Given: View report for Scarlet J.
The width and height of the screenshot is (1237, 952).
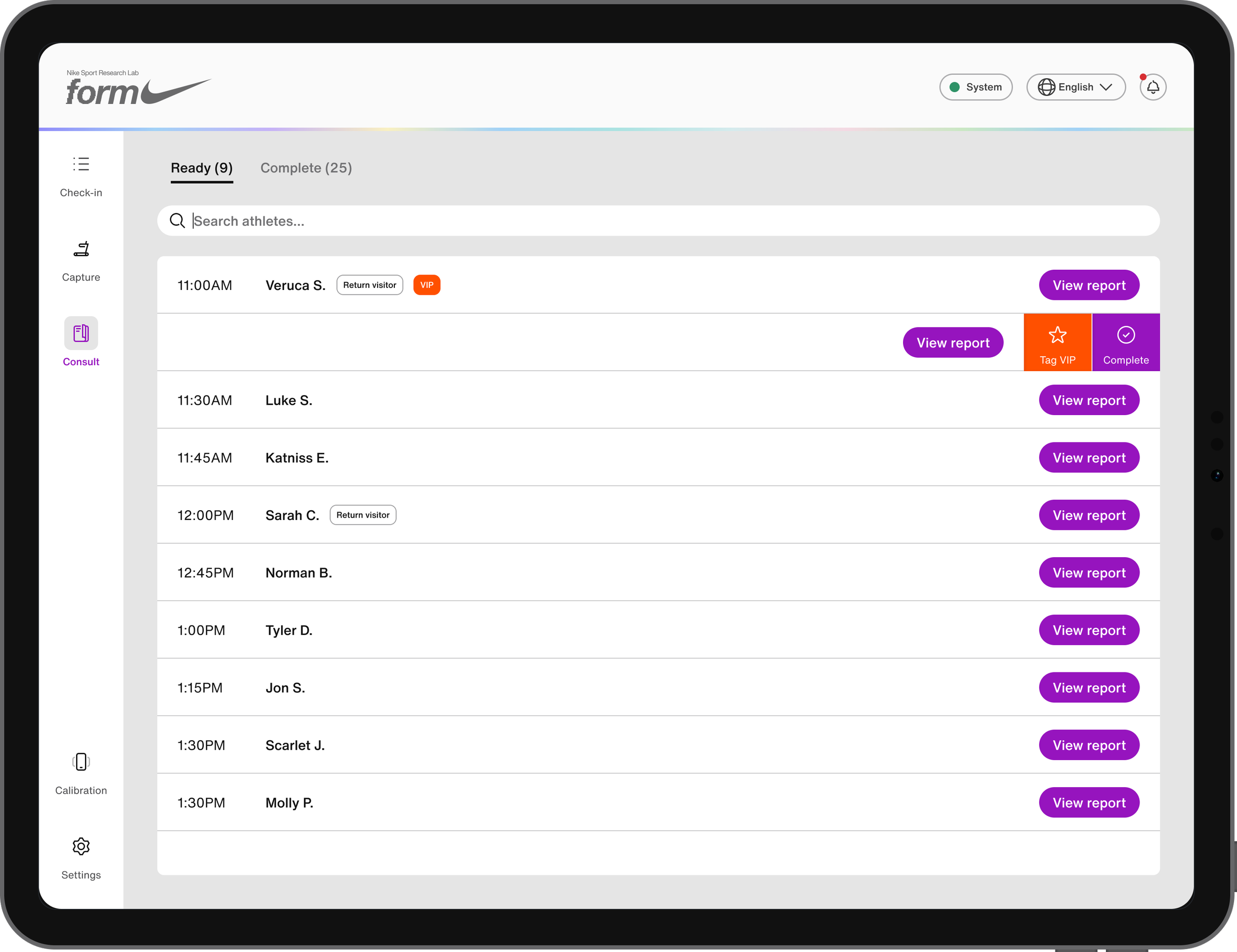Looking at the screenshot, I should pyautogui.click(x=1089, y=745).
